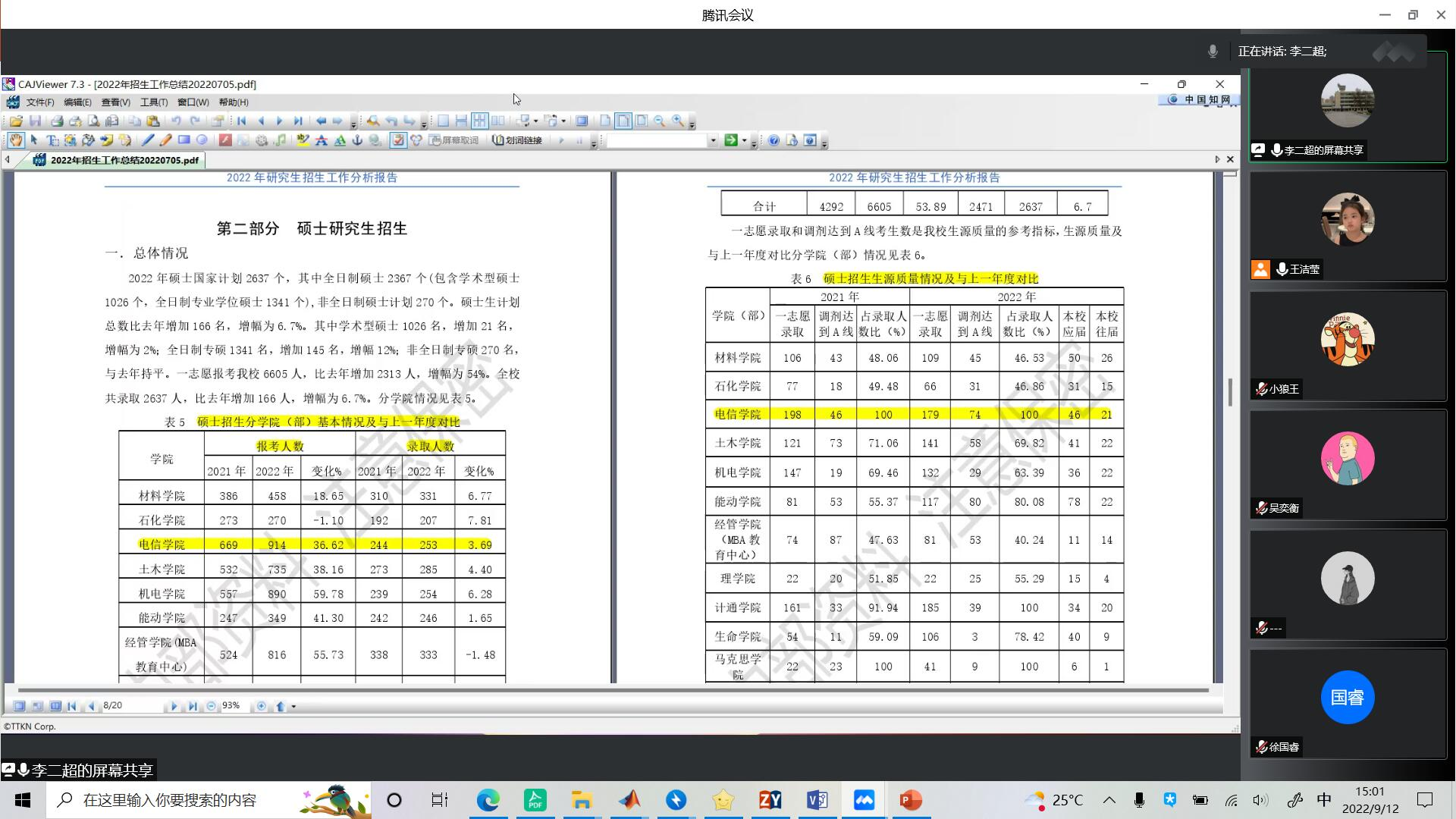The width and height of the screenshot is (1456, 819).
Task: Open the toolbar search combo box dropdown
Action: 713,140
